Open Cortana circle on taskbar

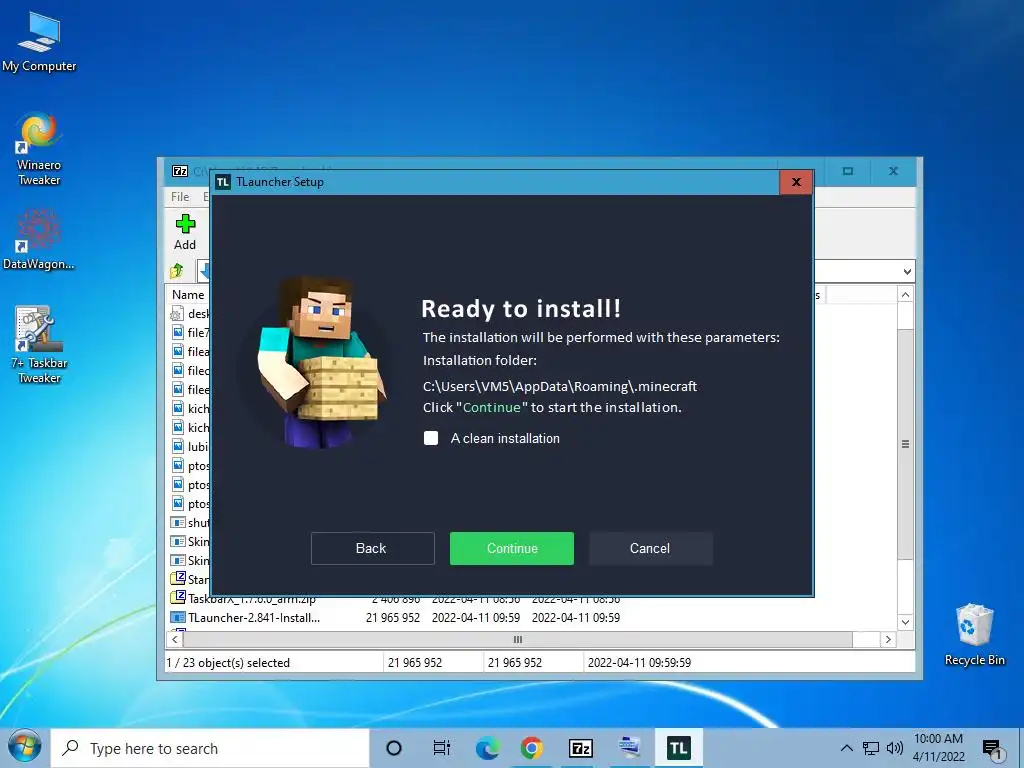coord(394,748)
